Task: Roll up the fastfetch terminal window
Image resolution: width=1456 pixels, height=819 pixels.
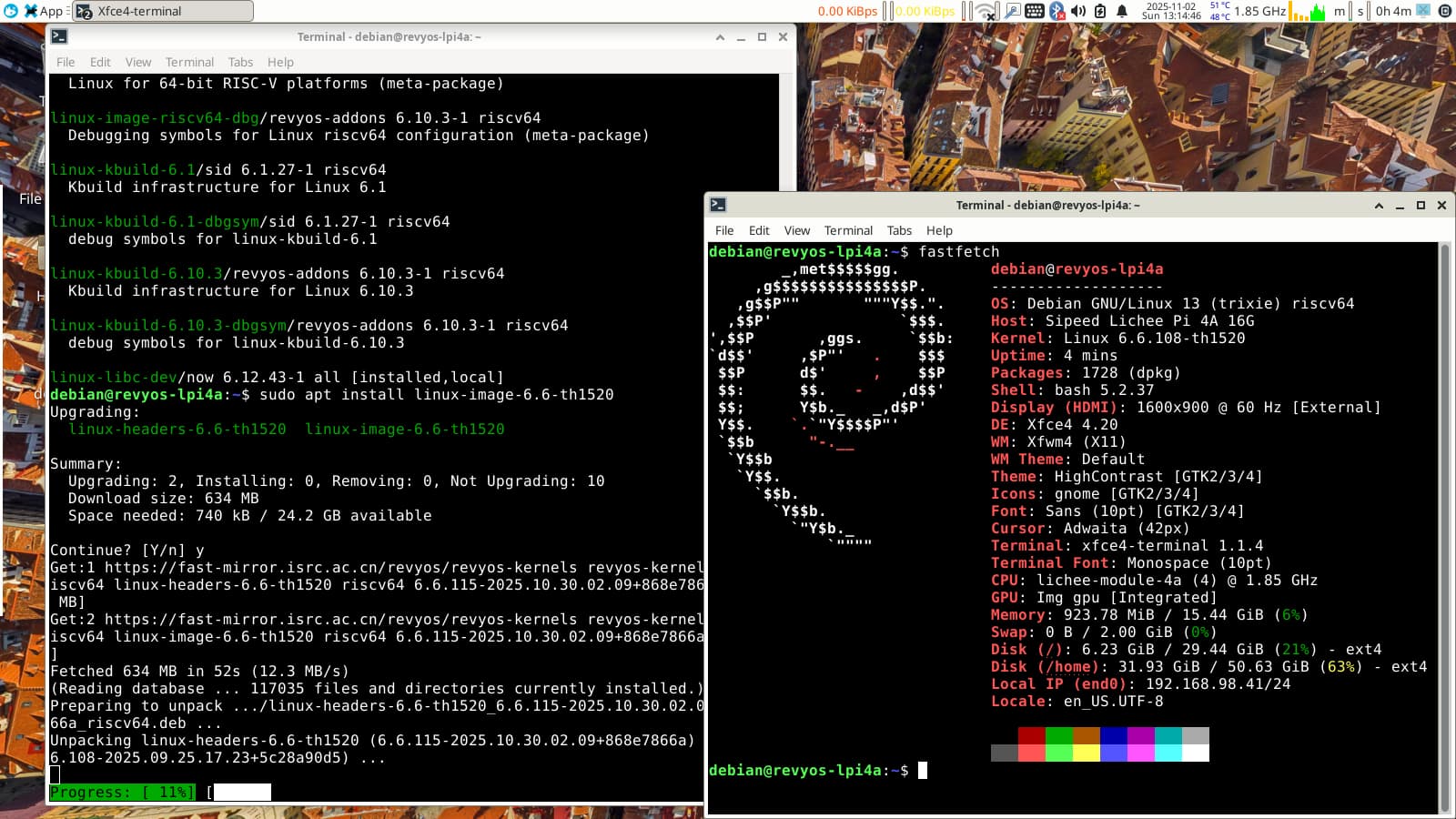Action: point(1379,206)
